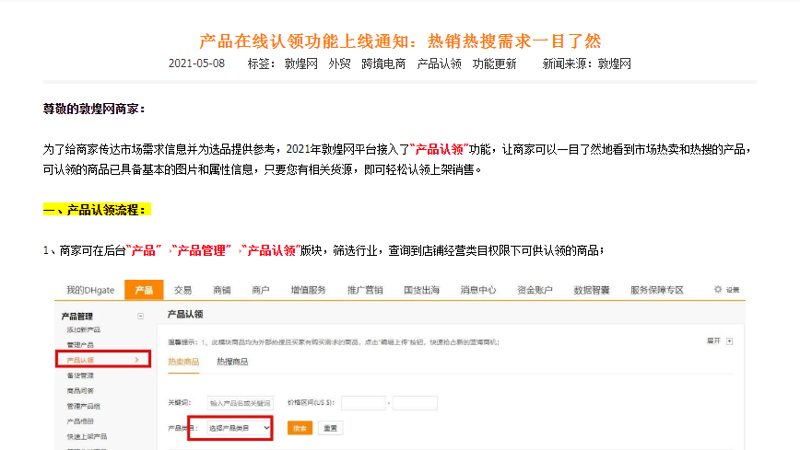Open the 增值服务 navigation tab
Viewport: 800px width, 450px height.
[308, 290]
